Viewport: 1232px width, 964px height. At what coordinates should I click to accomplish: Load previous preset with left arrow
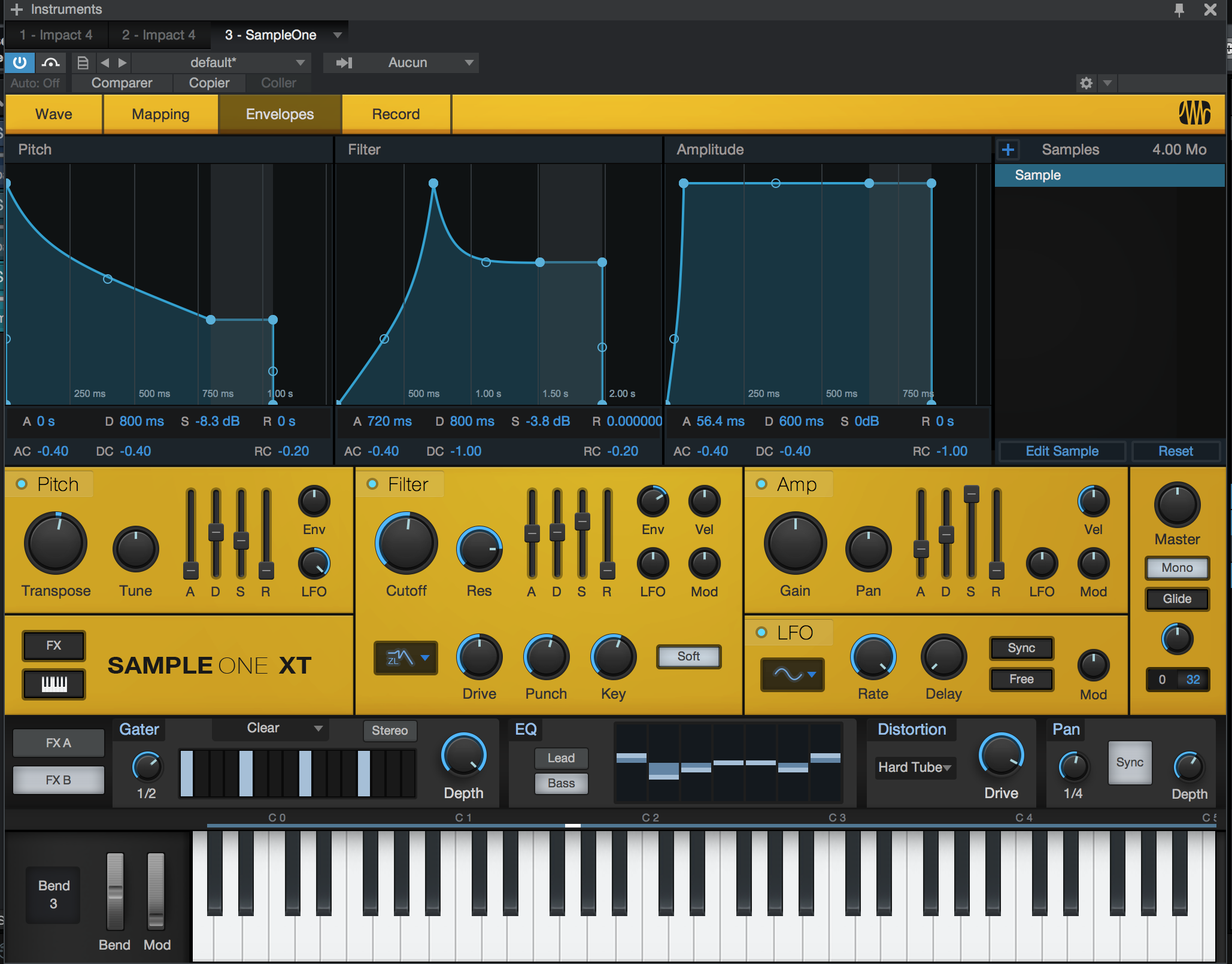coord(105,62)
